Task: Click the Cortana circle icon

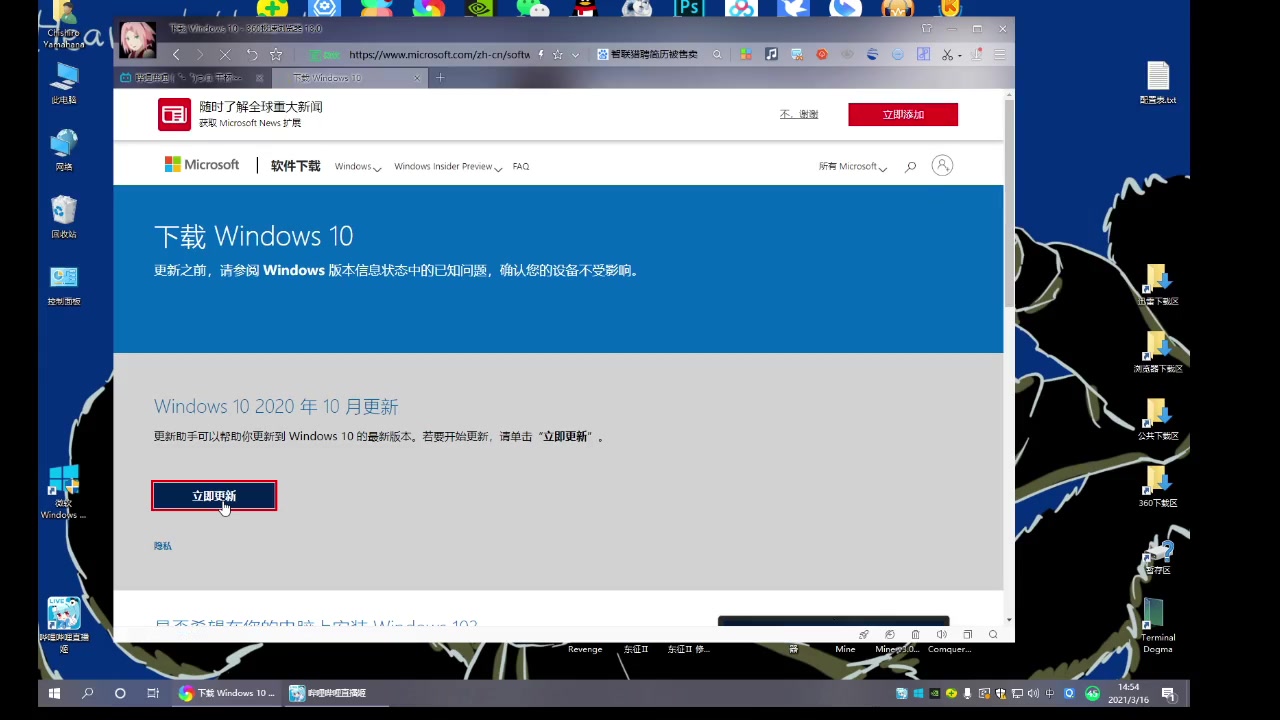Action: [120, 693]
